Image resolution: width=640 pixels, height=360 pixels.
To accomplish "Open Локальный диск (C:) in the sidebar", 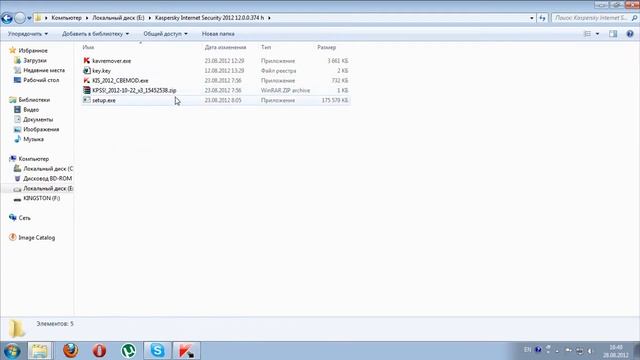I will click(48, 169).
